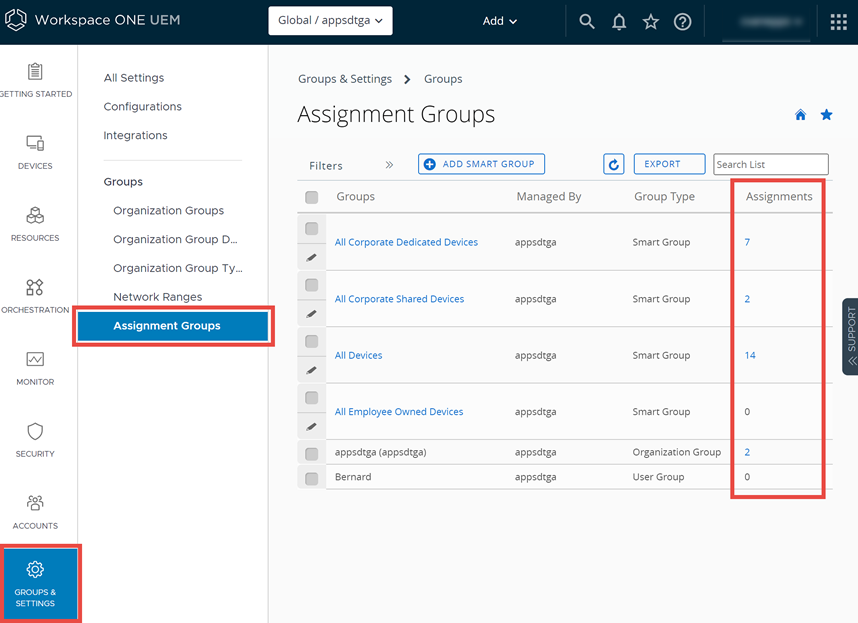858x623 pixels.
Task: Edit All Corporate Shared Devices pencil icon
Action: 311,313
